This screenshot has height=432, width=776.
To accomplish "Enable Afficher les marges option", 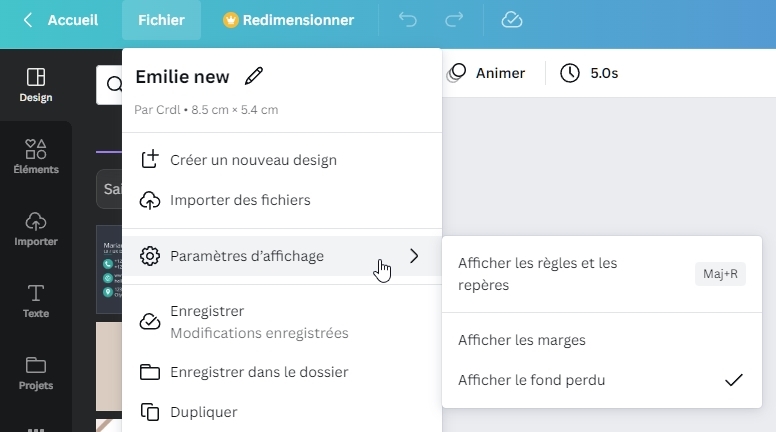I will (602, 340).
